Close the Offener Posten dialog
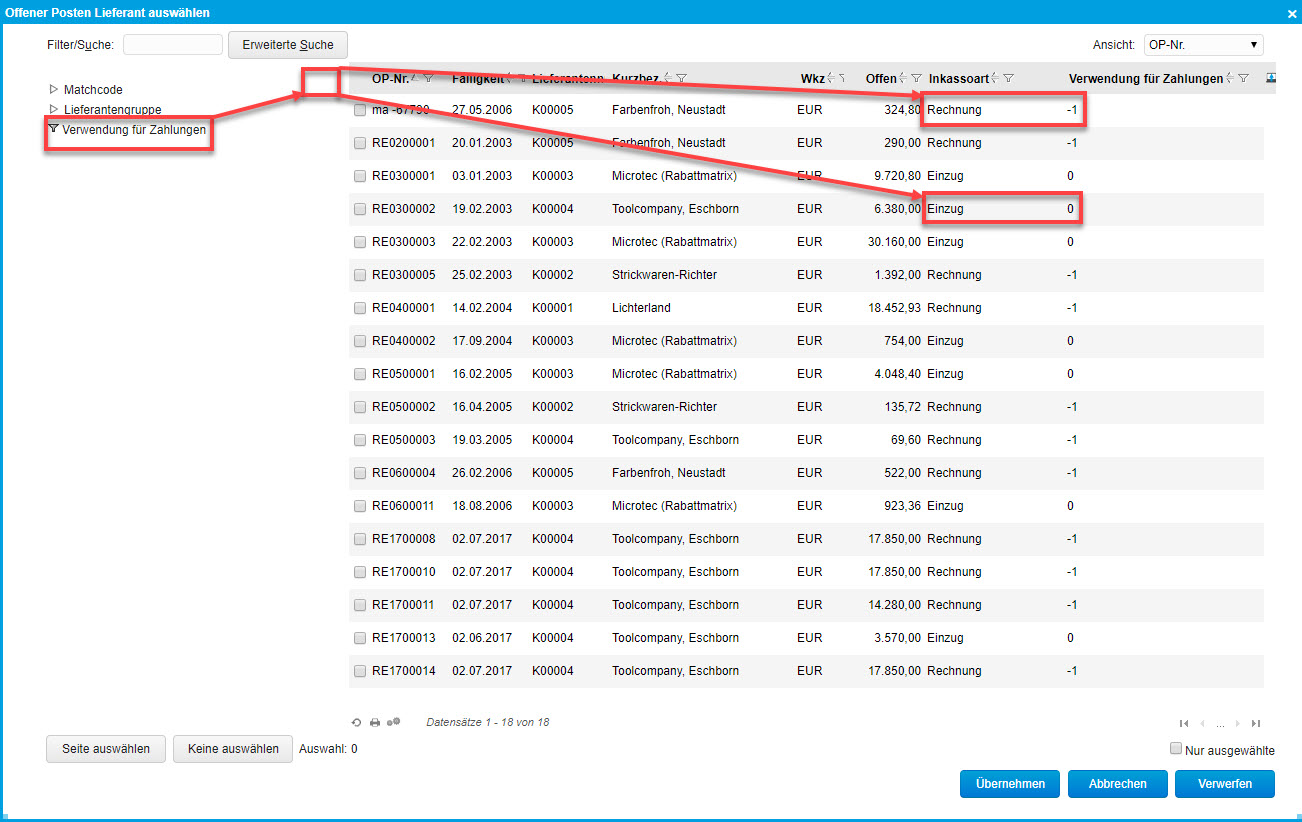This screenshot has width=1302, height=822. pos(1291,12)
